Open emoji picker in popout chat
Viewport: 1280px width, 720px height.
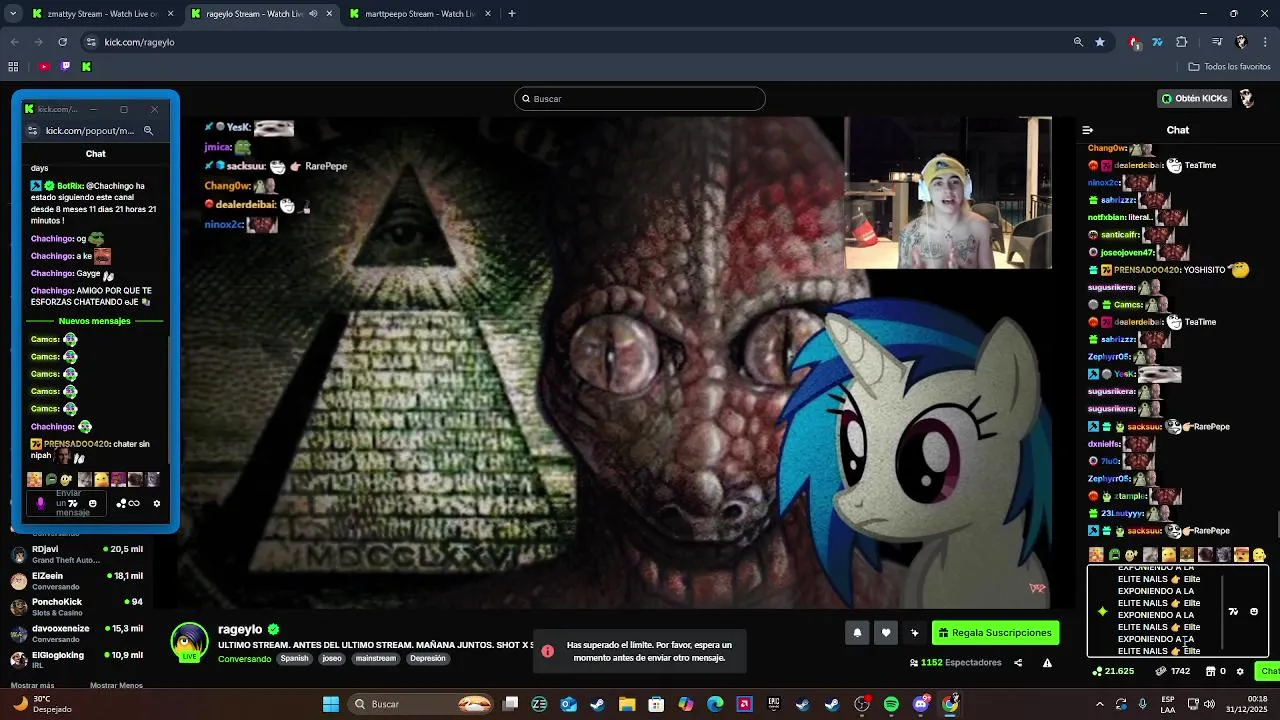click(93, 503)
